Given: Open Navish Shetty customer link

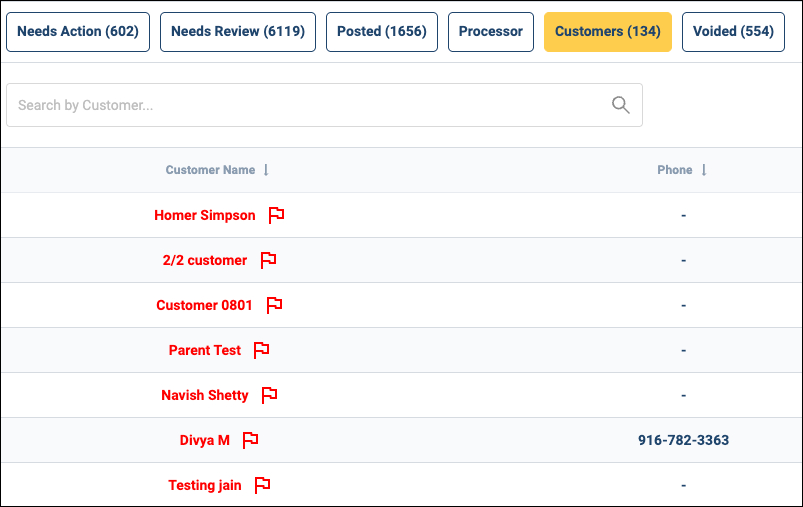Looking at the screenshot, I should click(205, 395).
